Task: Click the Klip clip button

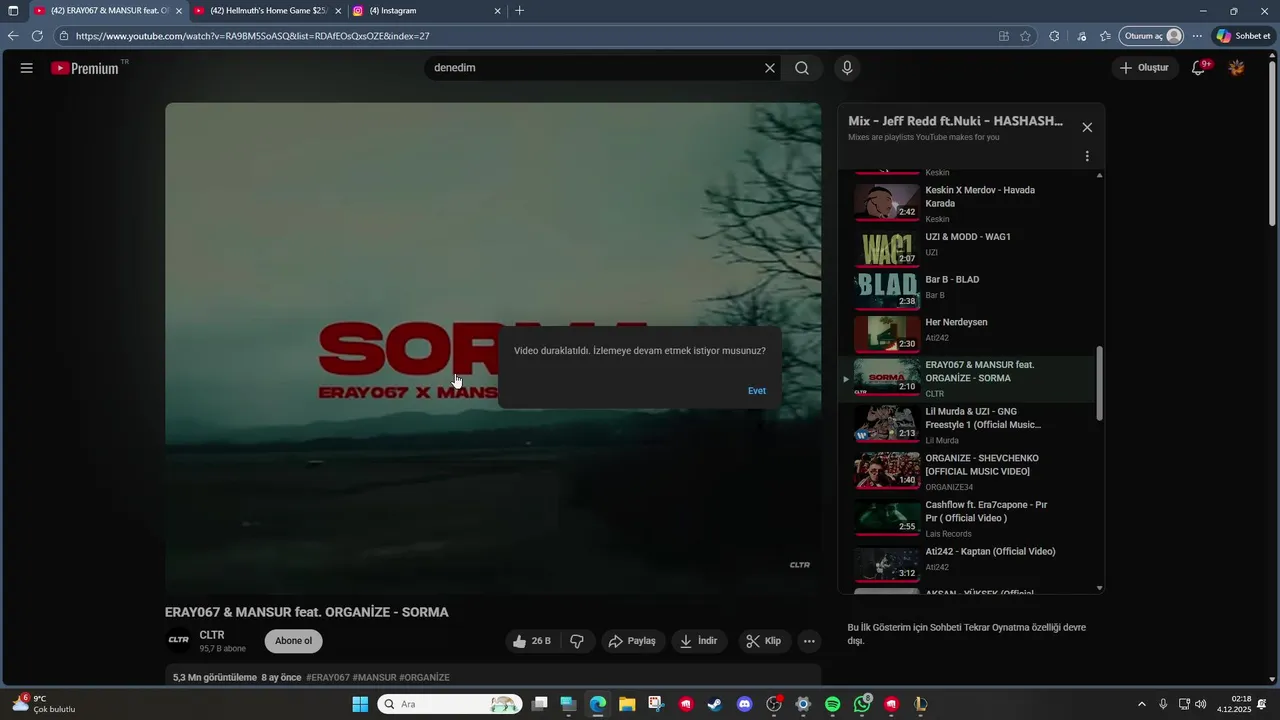Action: click(x=764, y=641)
